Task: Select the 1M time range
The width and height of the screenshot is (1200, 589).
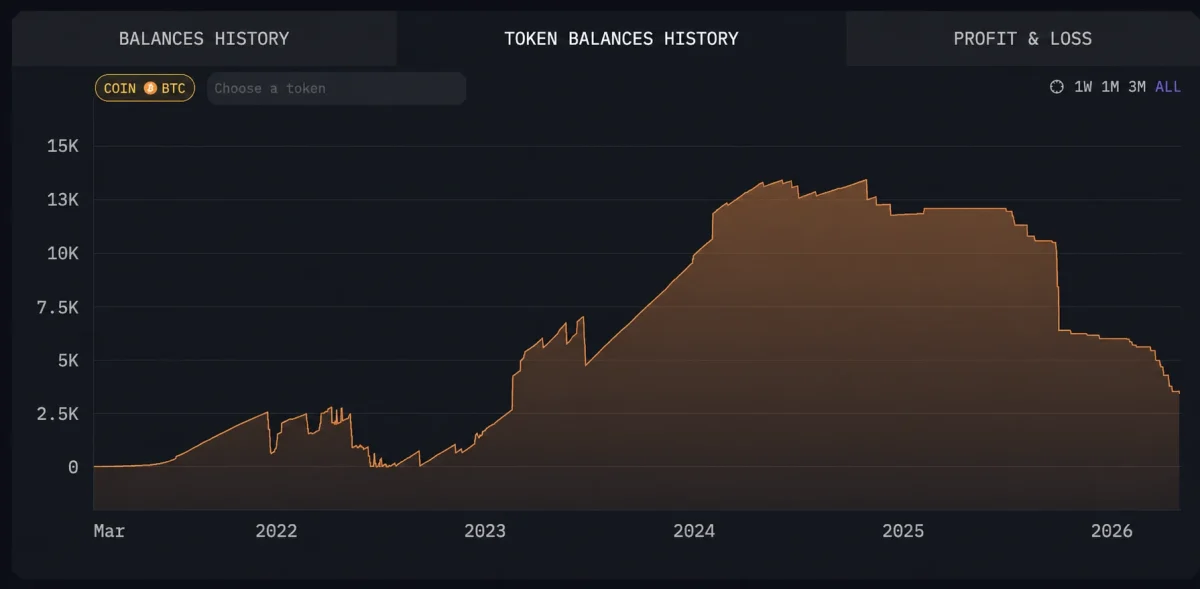Action: tap(1110, 87)
